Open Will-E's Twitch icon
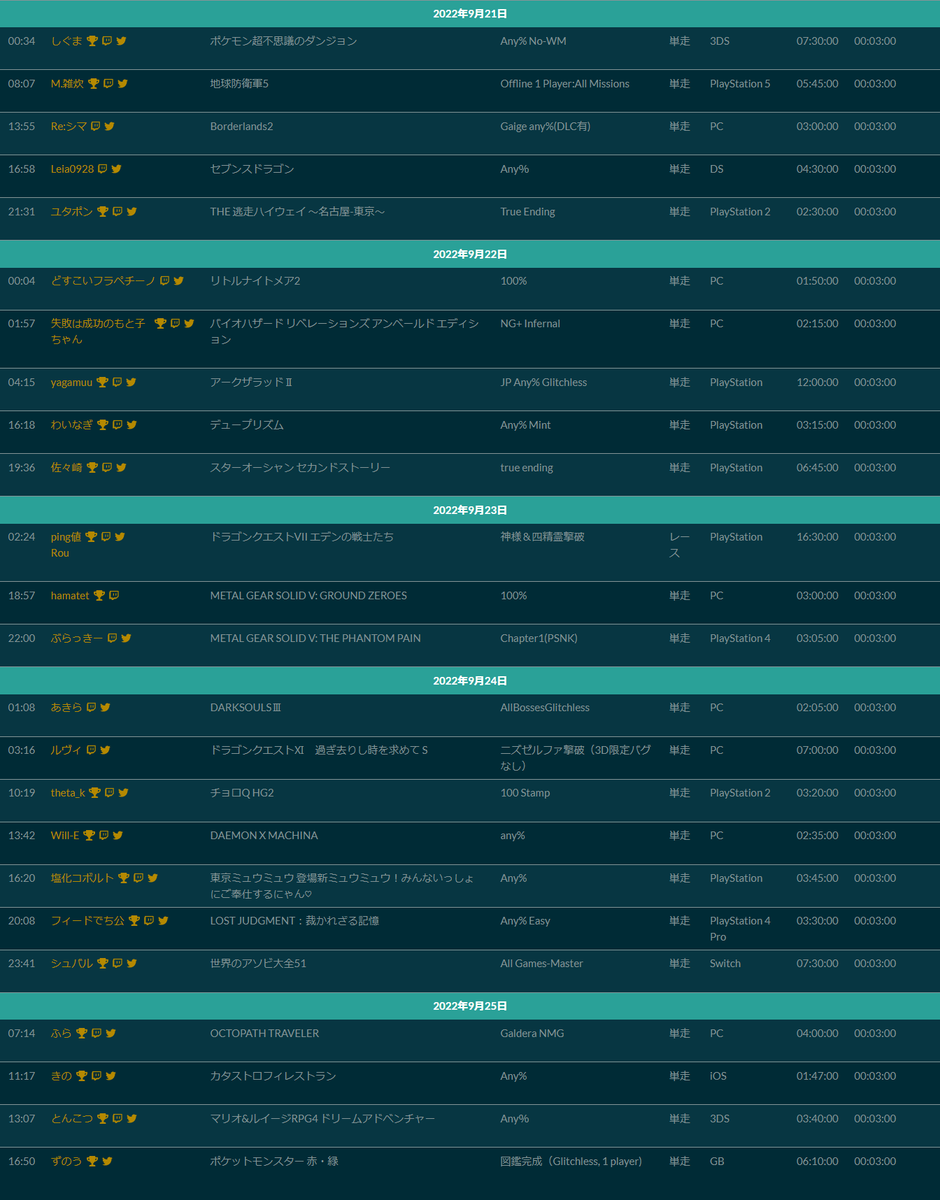The height and width of the screenshot is (1200, 940). coord(104,836)
